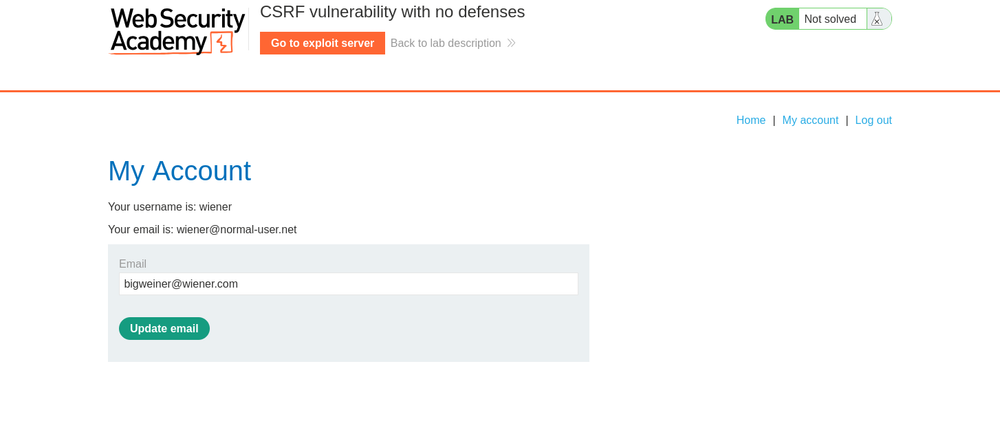
Task: Click the "Not solved" status label
Action: pos(830,19)
